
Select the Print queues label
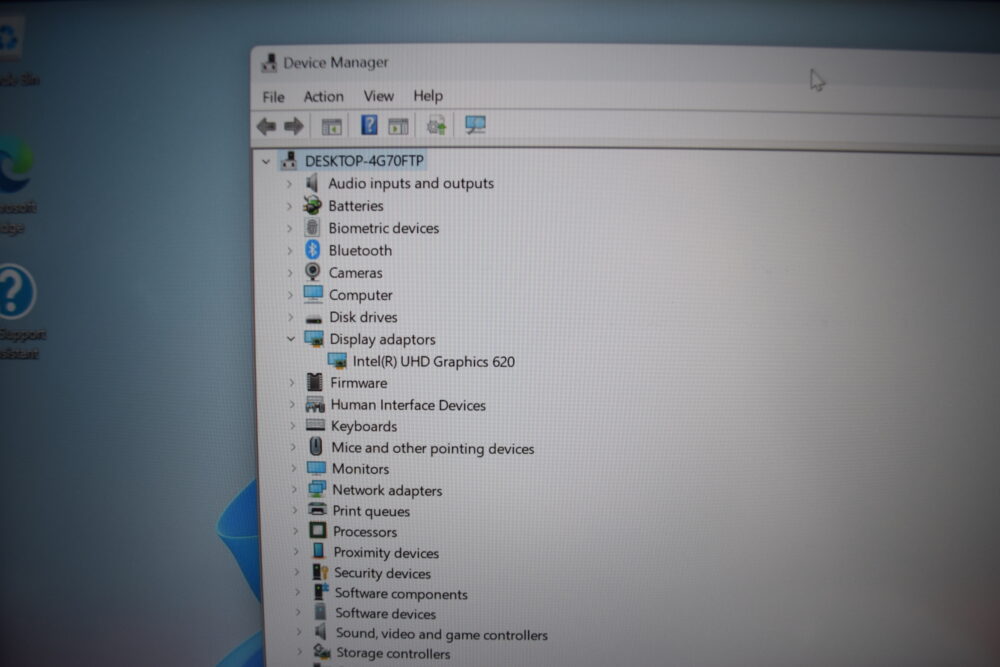pos(371,511)
